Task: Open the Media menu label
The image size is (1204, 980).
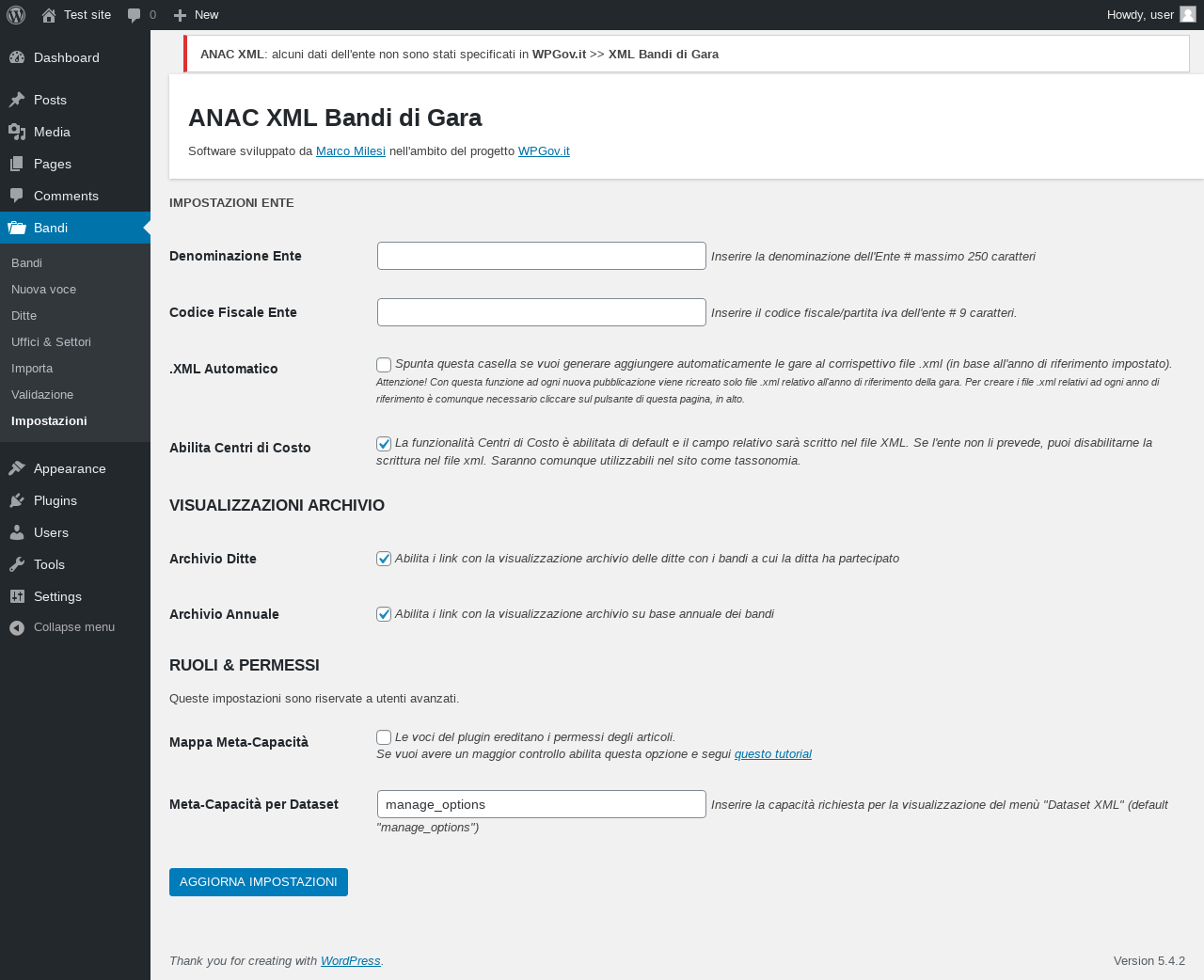Action: pos(52,132)
